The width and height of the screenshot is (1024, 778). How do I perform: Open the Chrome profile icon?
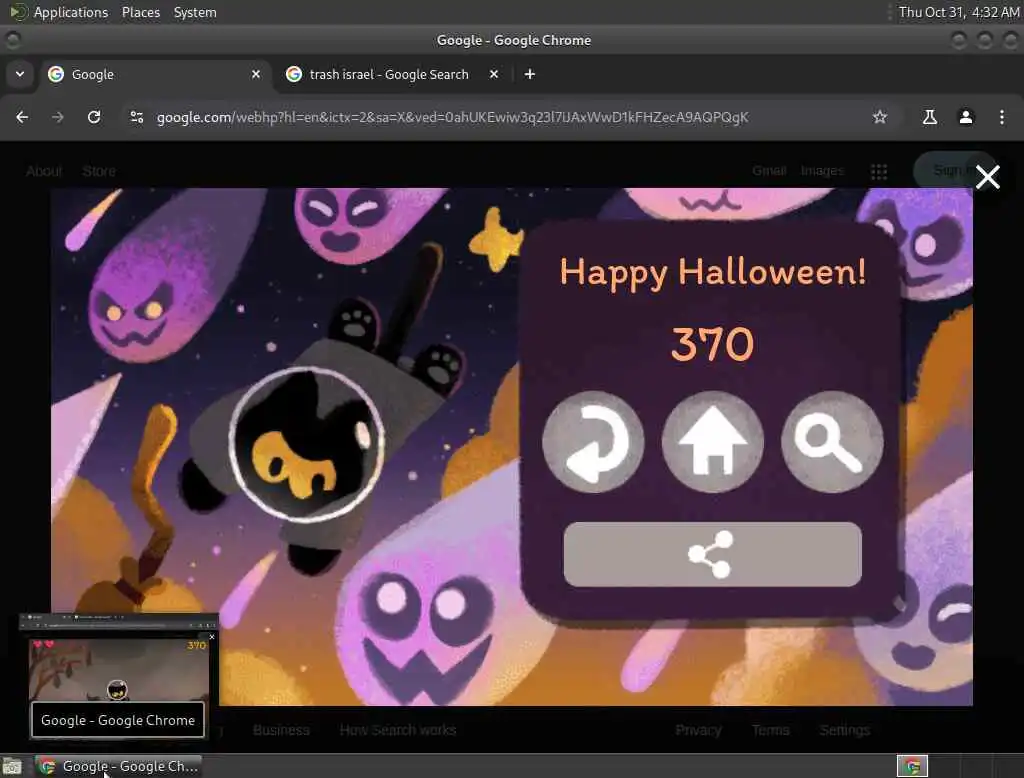tap(965, 117)
